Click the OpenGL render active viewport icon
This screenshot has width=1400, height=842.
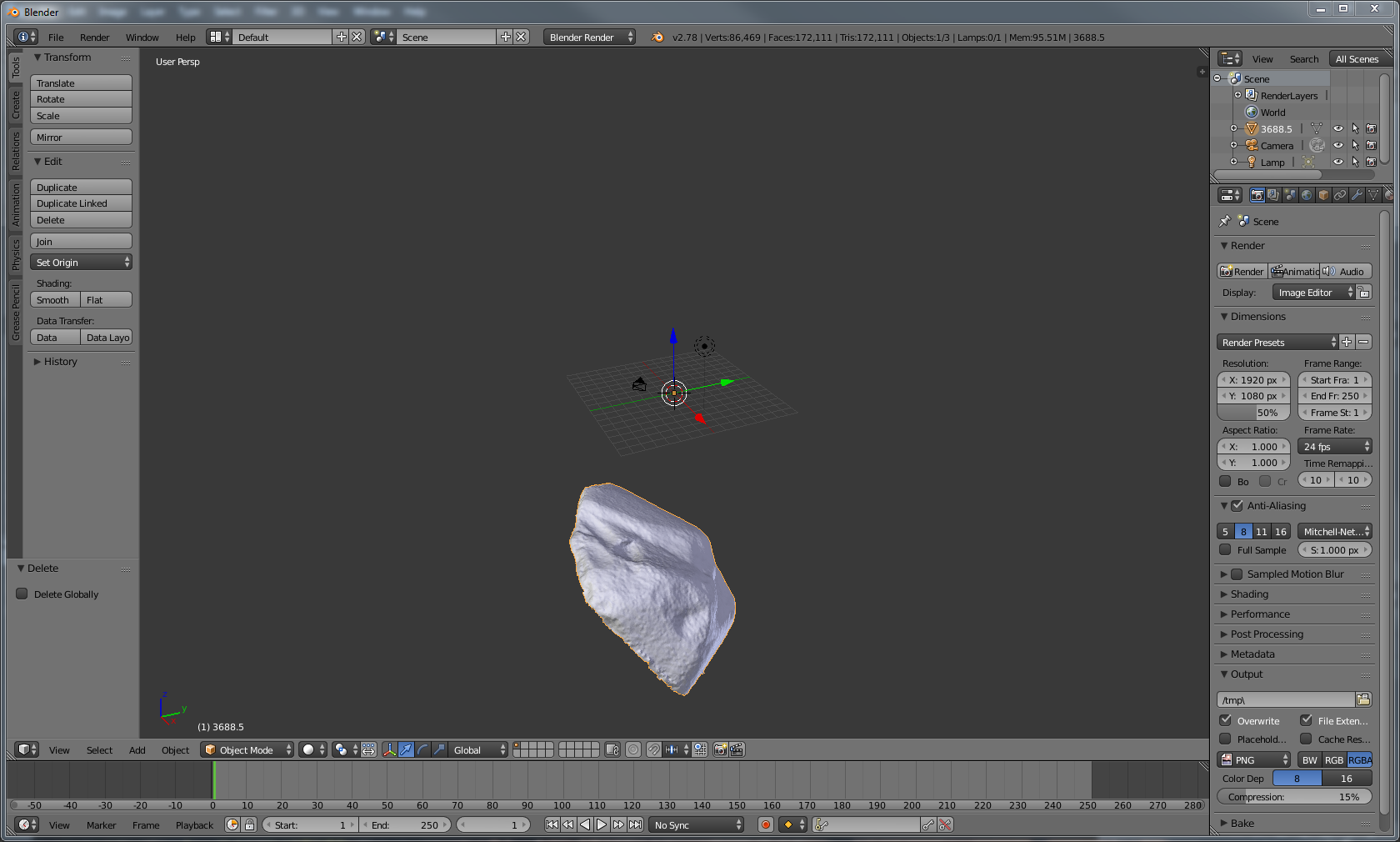tap(721, 750)
